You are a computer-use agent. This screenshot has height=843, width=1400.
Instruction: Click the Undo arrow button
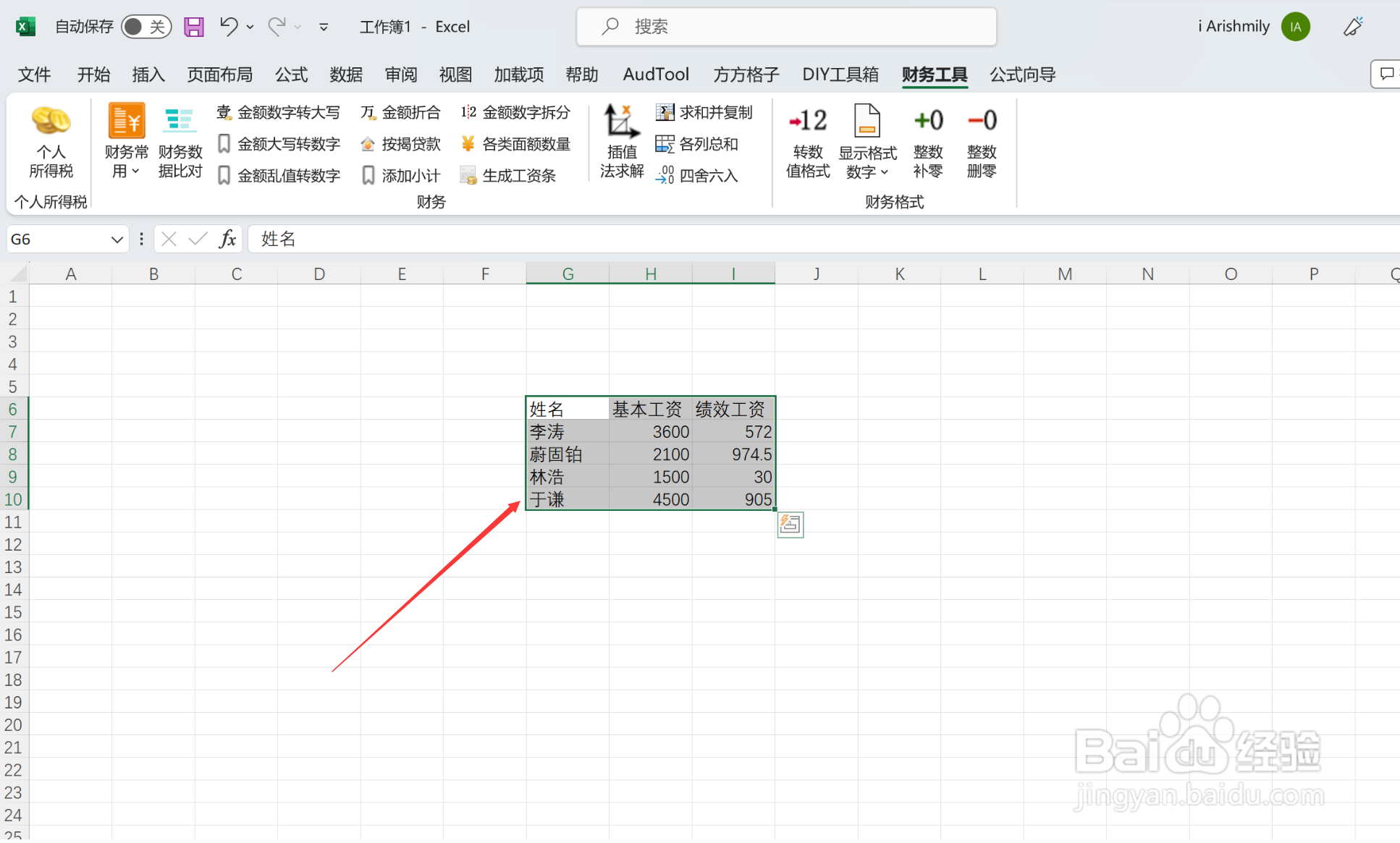(x=229, y=27)
